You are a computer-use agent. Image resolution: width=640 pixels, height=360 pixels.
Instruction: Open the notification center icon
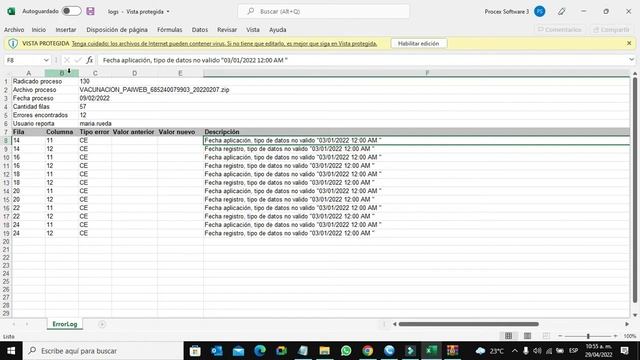pyautogui.click(x=624, y=351)
